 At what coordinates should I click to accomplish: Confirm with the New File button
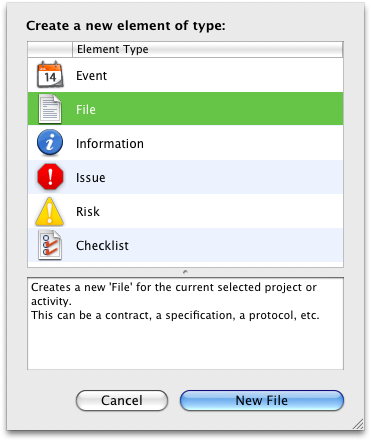coord(262,400)
